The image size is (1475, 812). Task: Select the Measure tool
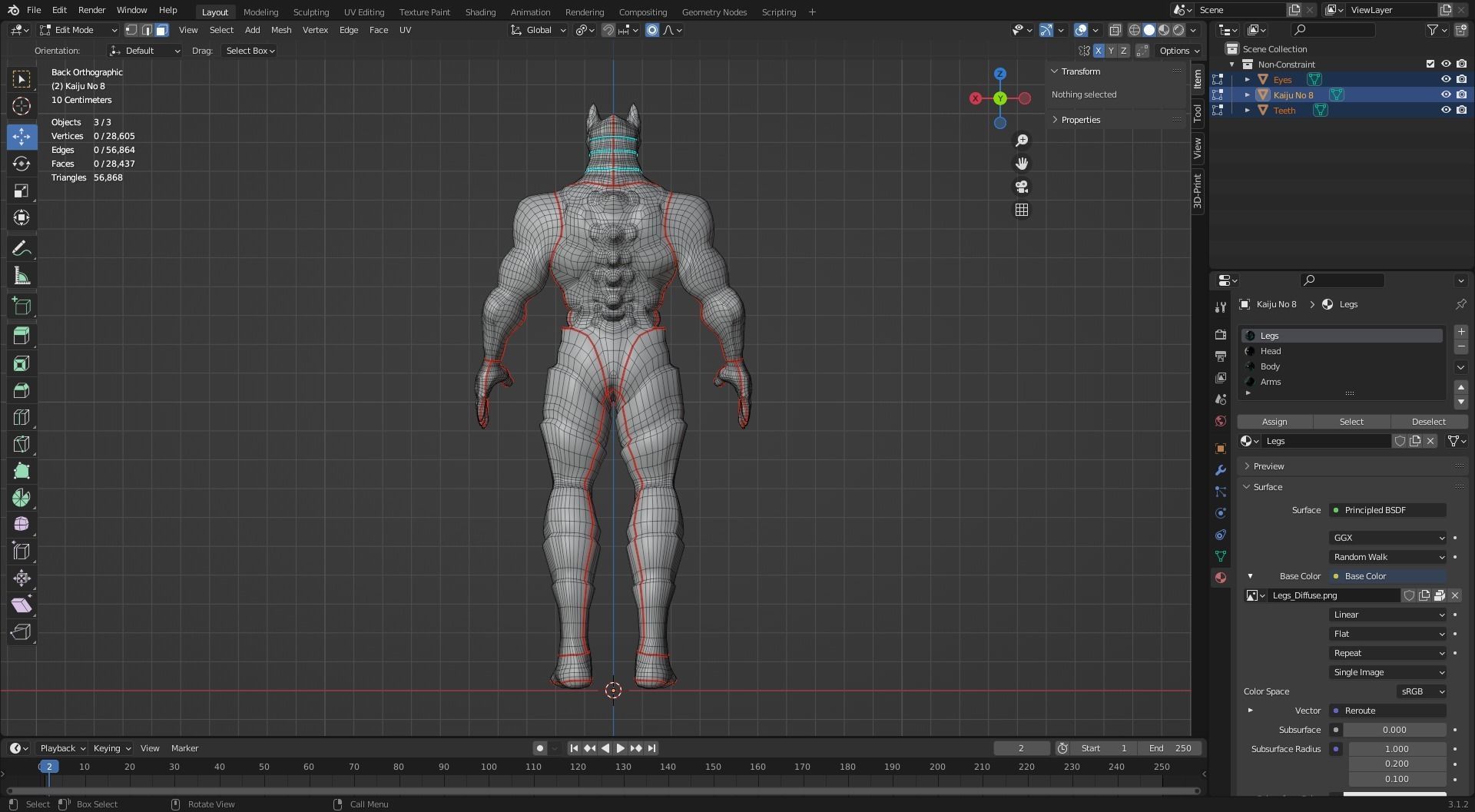pos(22,276)
